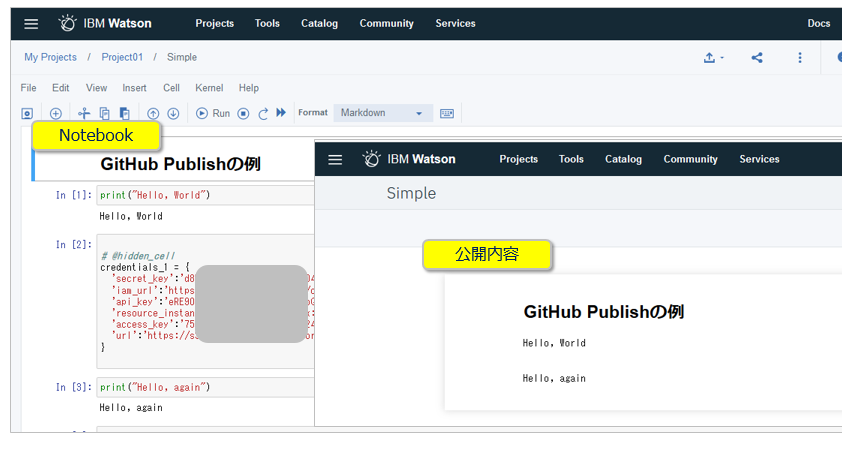Open Community in the Notebook window header
Viewport: 842px width, 451px height.
click(387, 23)
